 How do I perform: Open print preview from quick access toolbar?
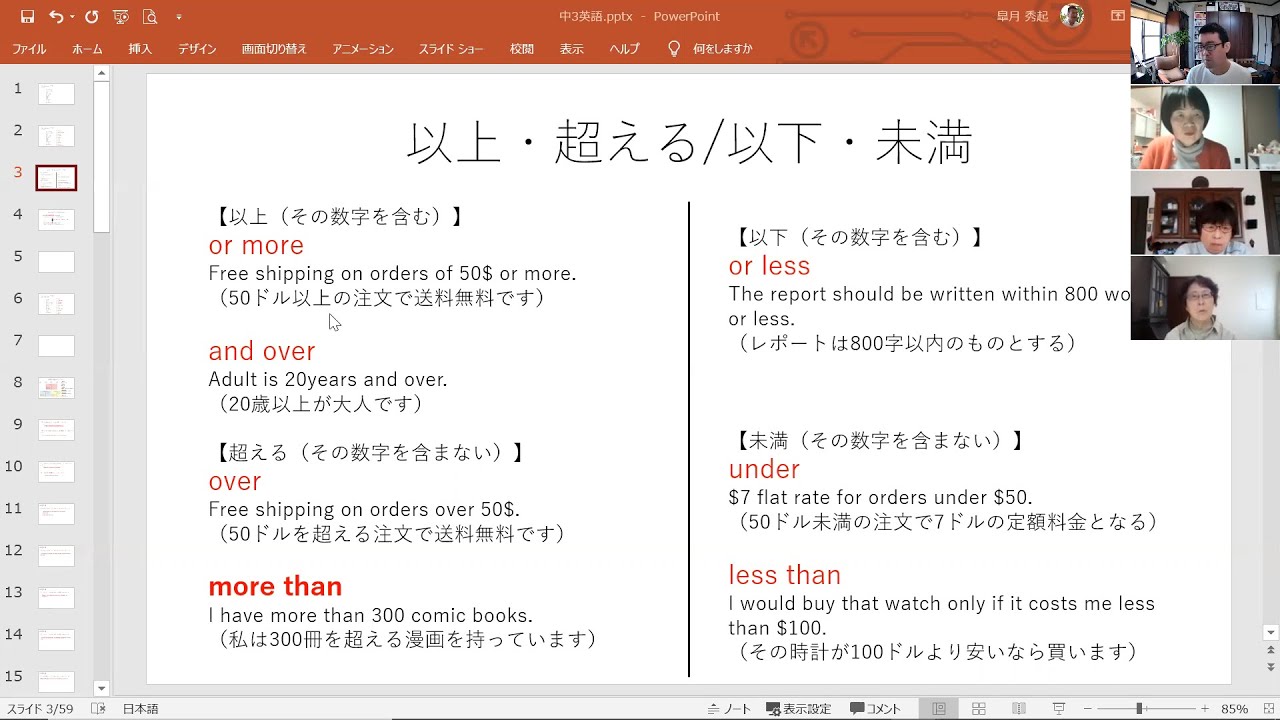click(150, 17)
